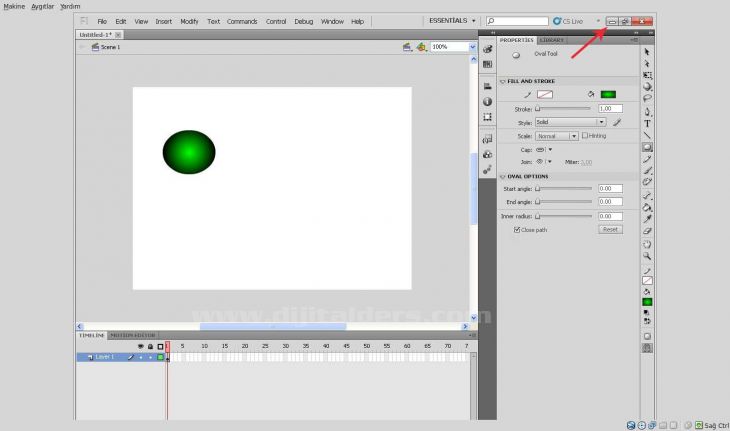Open the Scale dropdown
Image resolution: width=730 pixels, height=431 pixels.
(557, 136)
